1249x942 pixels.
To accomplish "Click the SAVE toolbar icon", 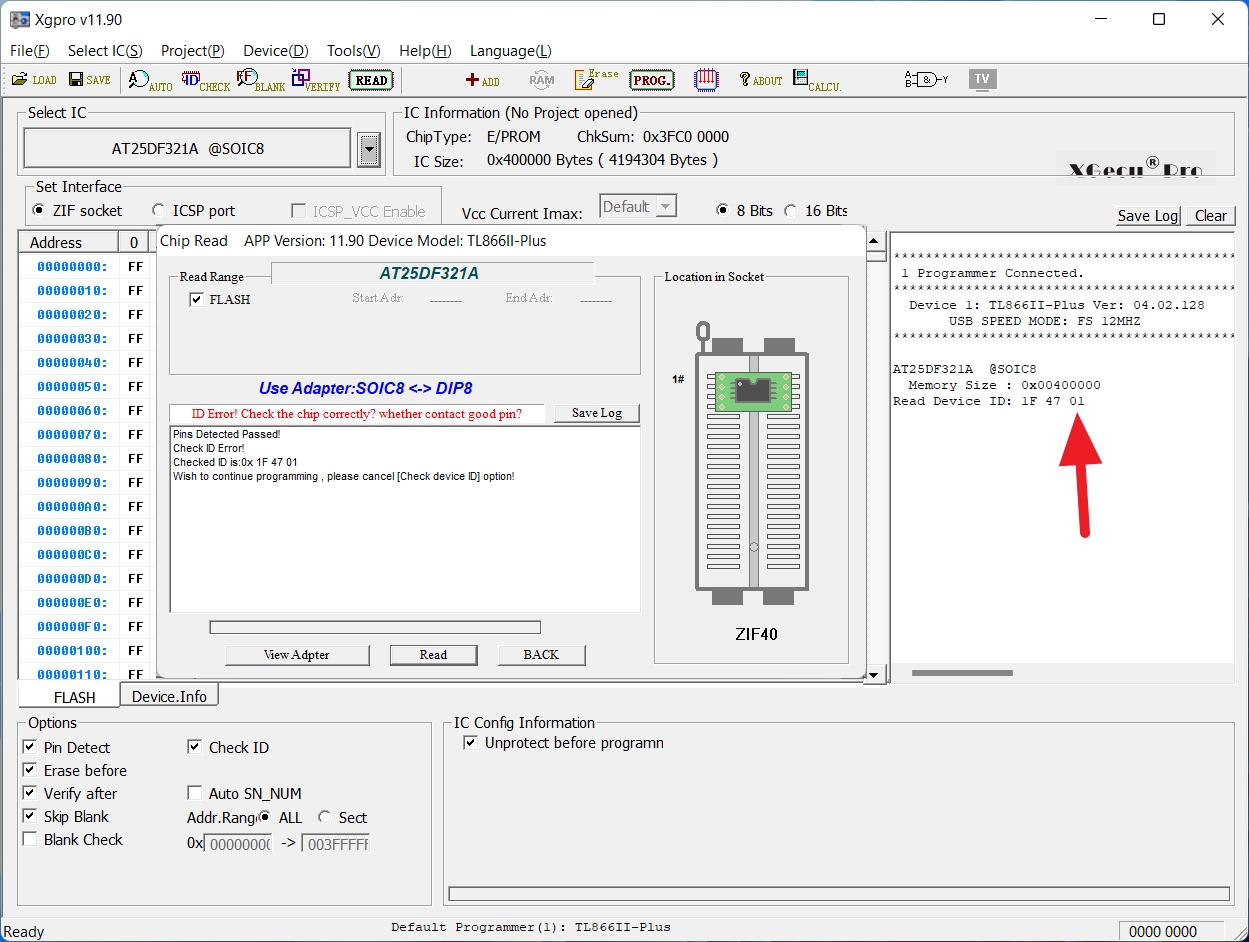I will click(x=89, y=80).
